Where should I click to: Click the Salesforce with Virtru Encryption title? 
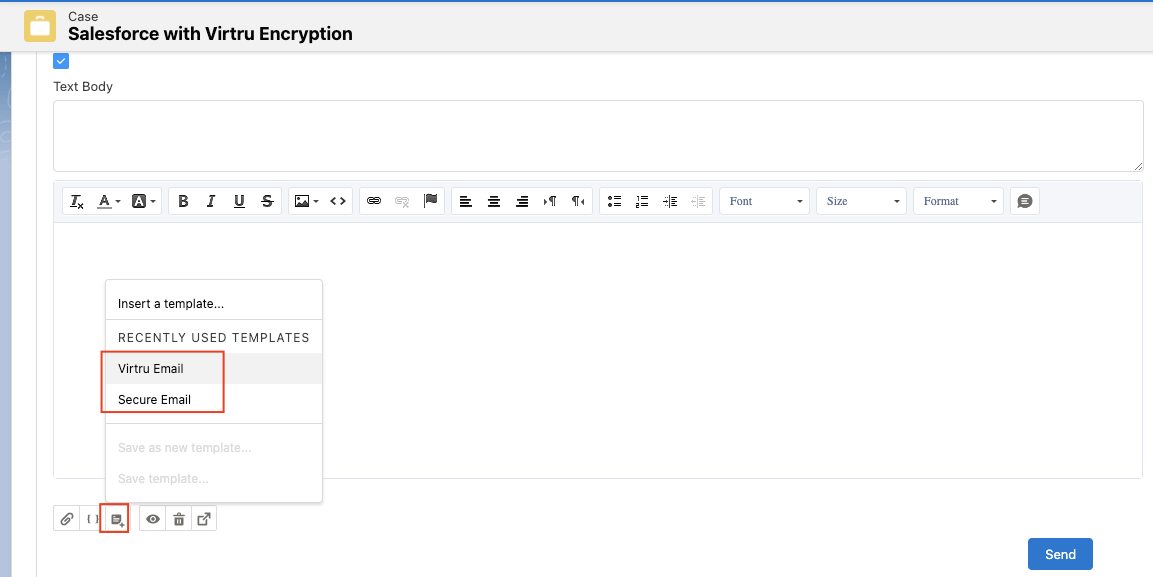click(x=210, y=34)
